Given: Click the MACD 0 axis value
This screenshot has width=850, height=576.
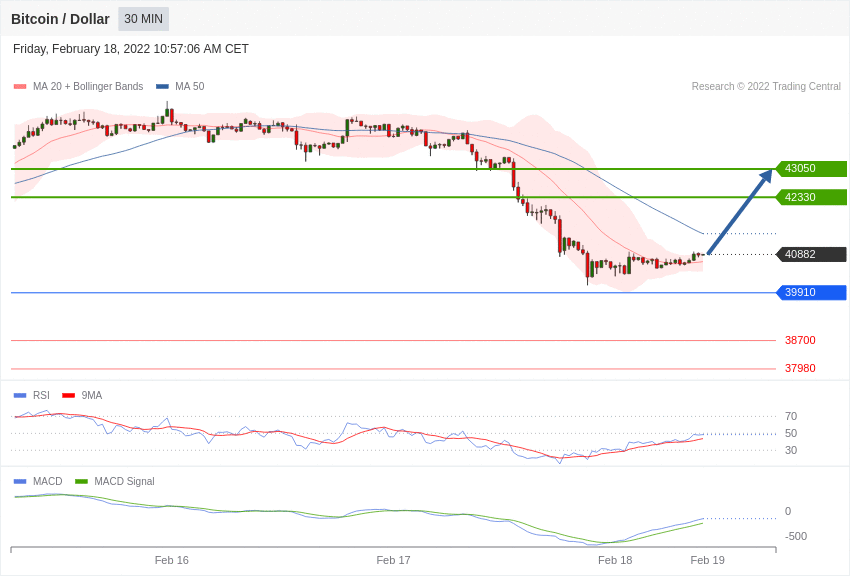Looking at the screenshot, I should click(788, 511).
